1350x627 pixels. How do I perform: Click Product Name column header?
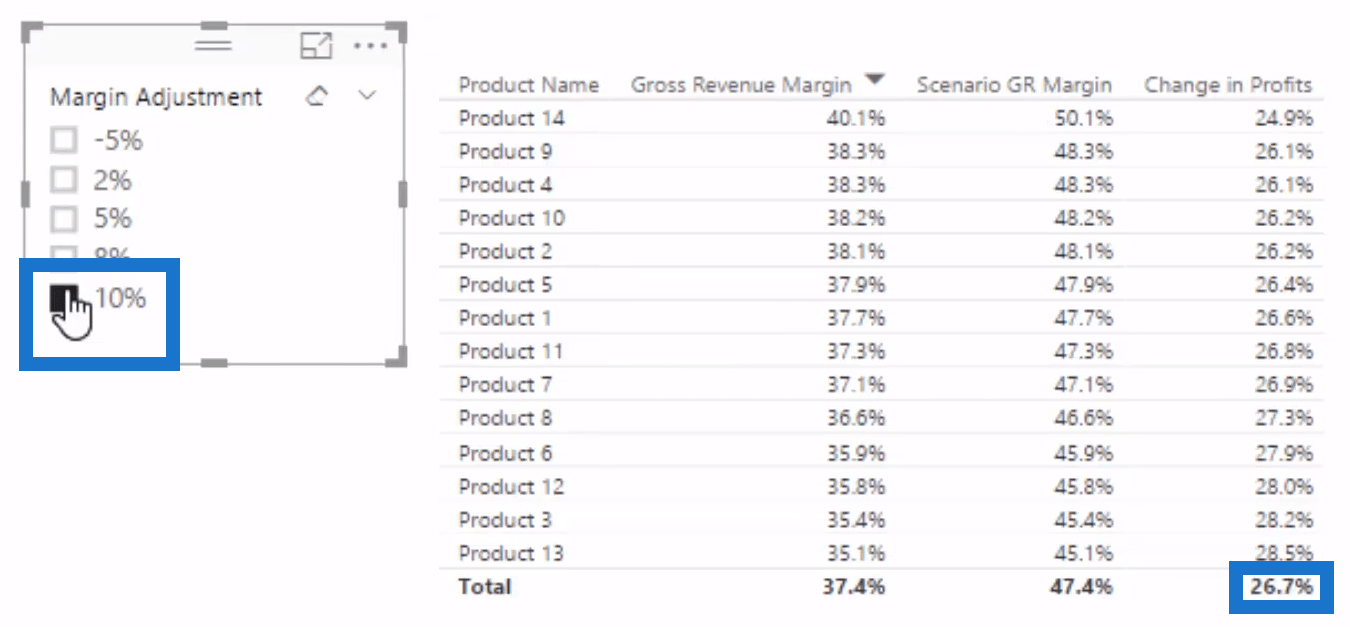pyautogui.click(x=528, y=85)
